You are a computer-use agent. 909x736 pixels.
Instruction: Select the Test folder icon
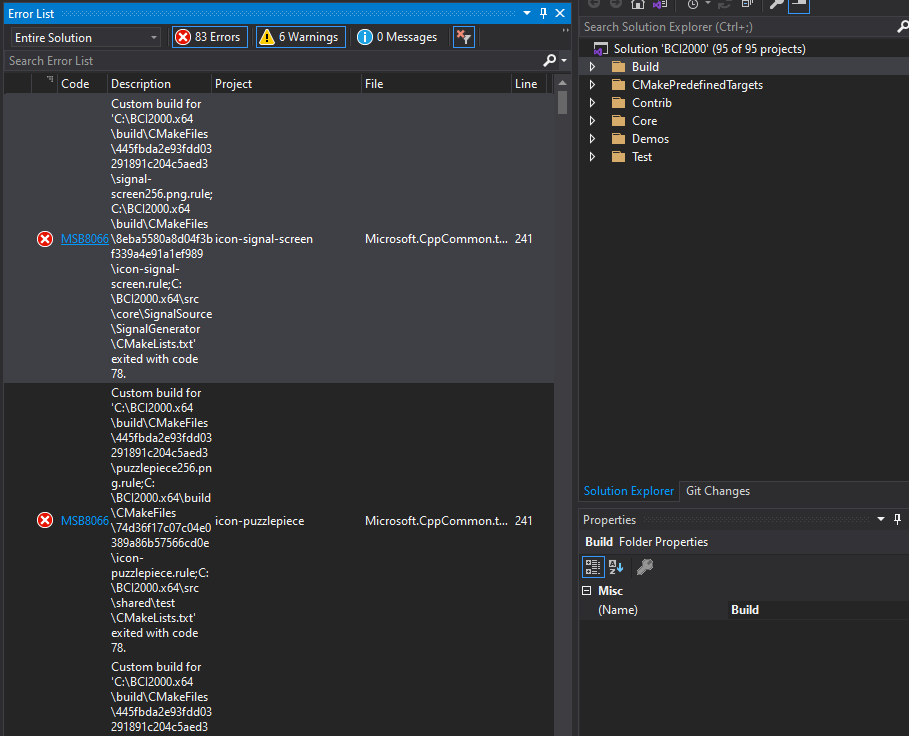(x=619, y=156)
